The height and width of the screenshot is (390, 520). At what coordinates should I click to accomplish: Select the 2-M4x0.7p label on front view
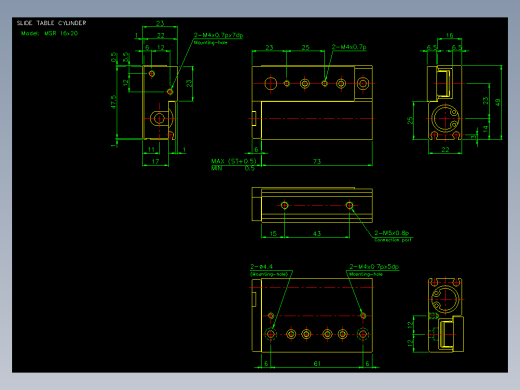(349, 47)
